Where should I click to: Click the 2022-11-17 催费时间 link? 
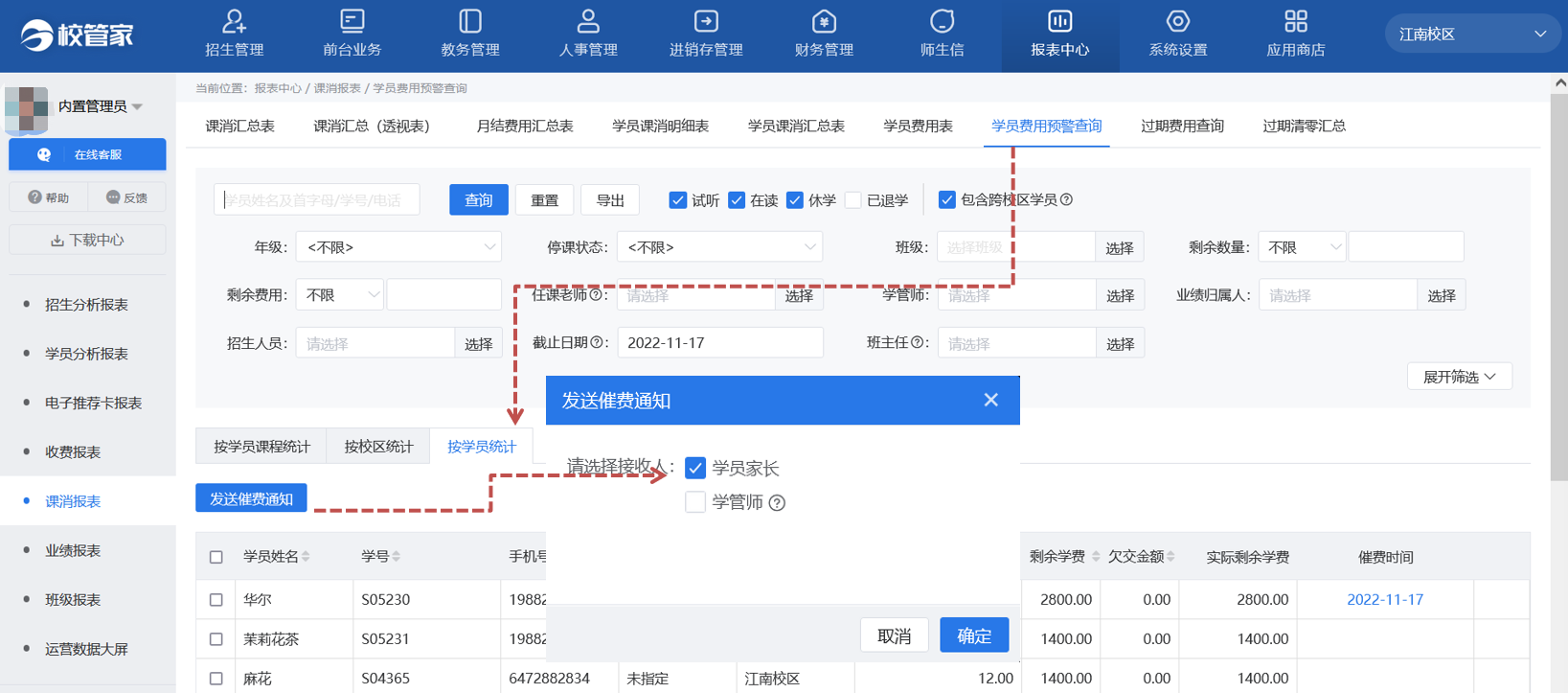coord(1384,600)
